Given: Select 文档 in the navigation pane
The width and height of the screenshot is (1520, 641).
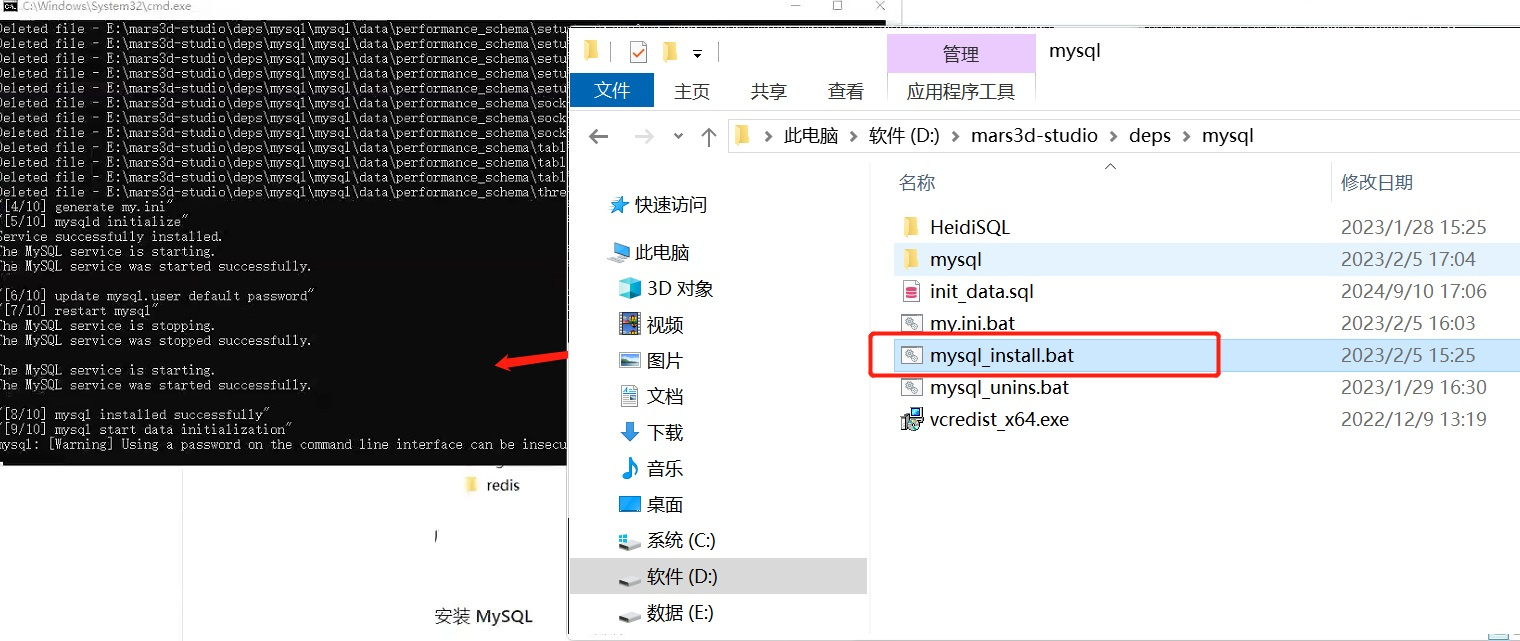Looking at the screenshot, I should [x=664, y=396].
